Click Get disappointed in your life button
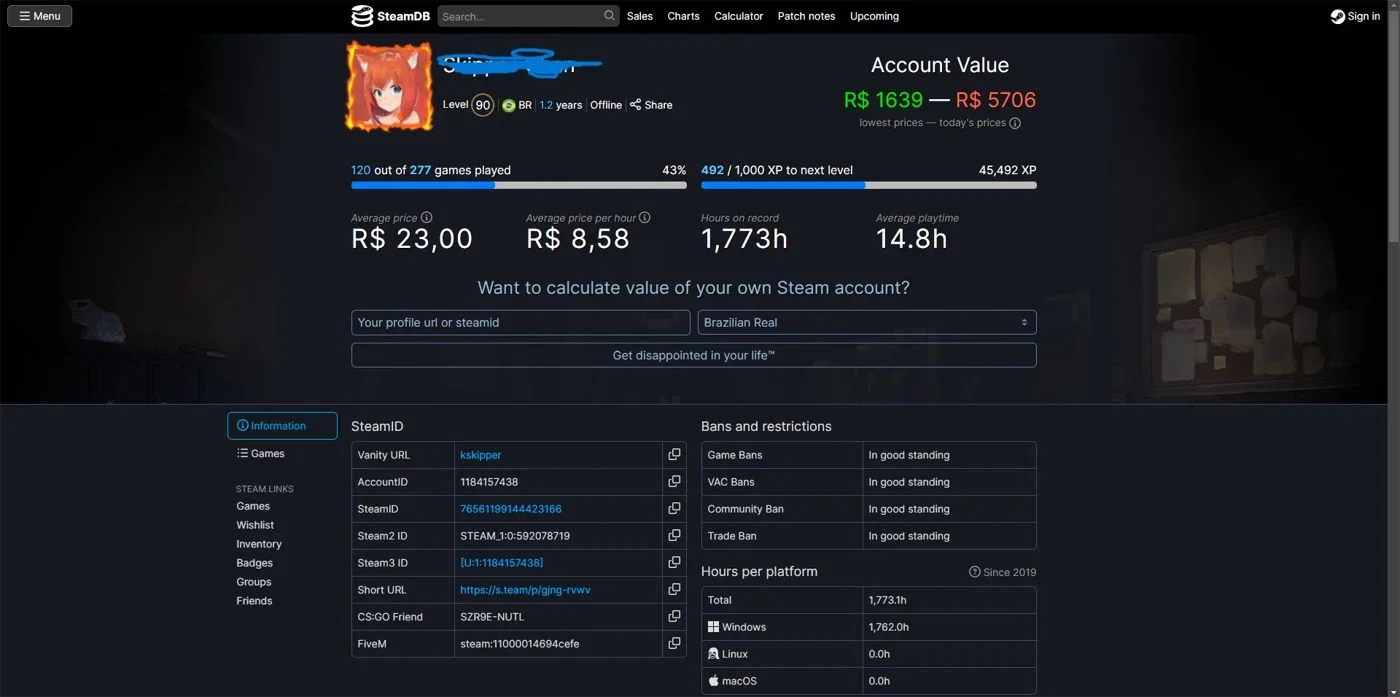 pos(694,355)
